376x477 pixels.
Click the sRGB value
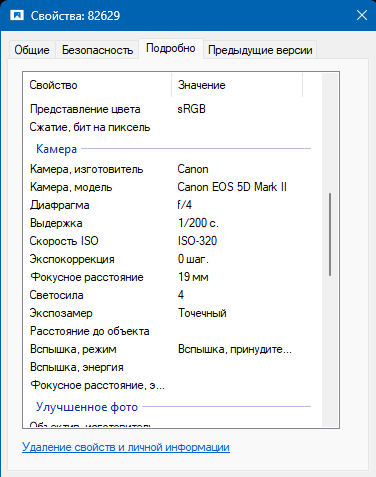192,109
